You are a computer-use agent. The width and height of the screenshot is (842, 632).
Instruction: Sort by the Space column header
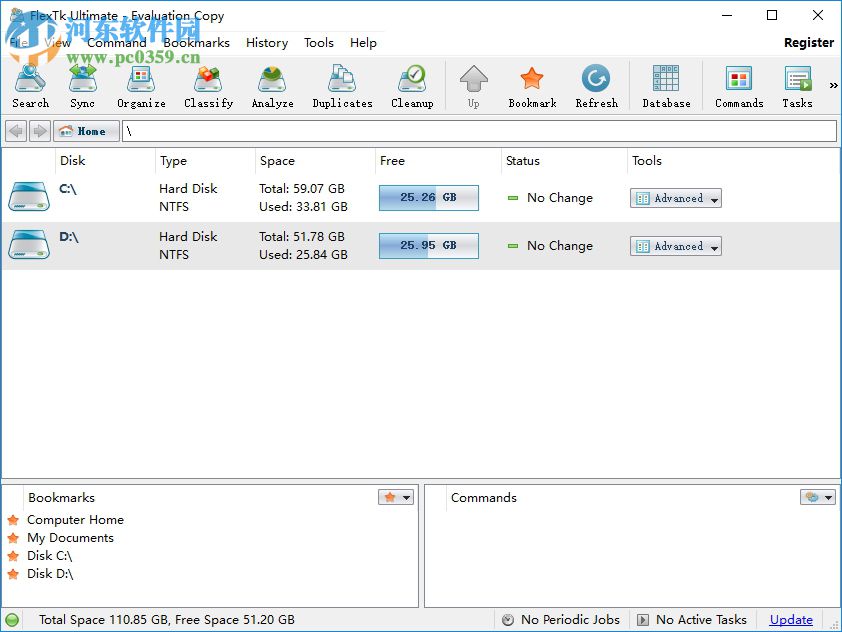[315, 161]
